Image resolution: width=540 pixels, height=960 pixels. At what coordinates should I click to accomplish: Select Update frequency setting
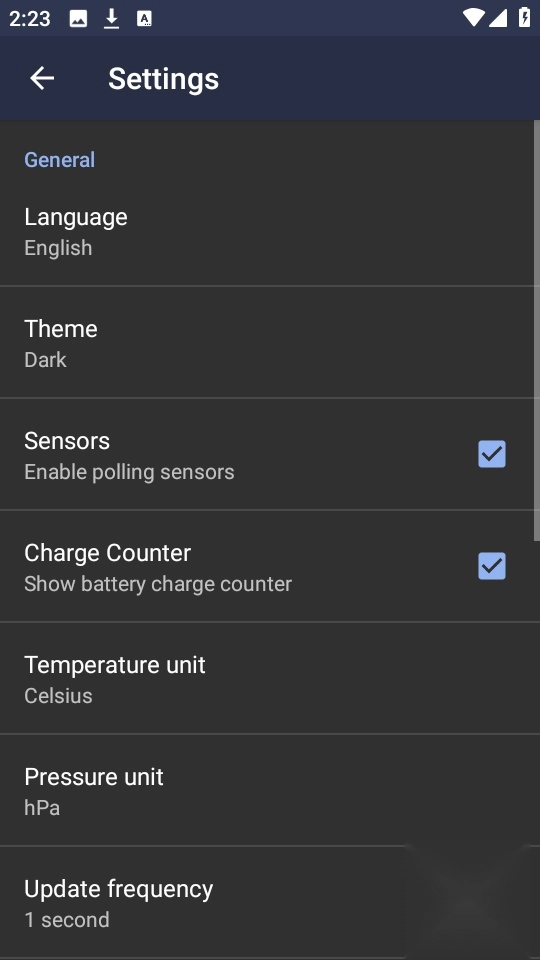click(x=267, y=902)
